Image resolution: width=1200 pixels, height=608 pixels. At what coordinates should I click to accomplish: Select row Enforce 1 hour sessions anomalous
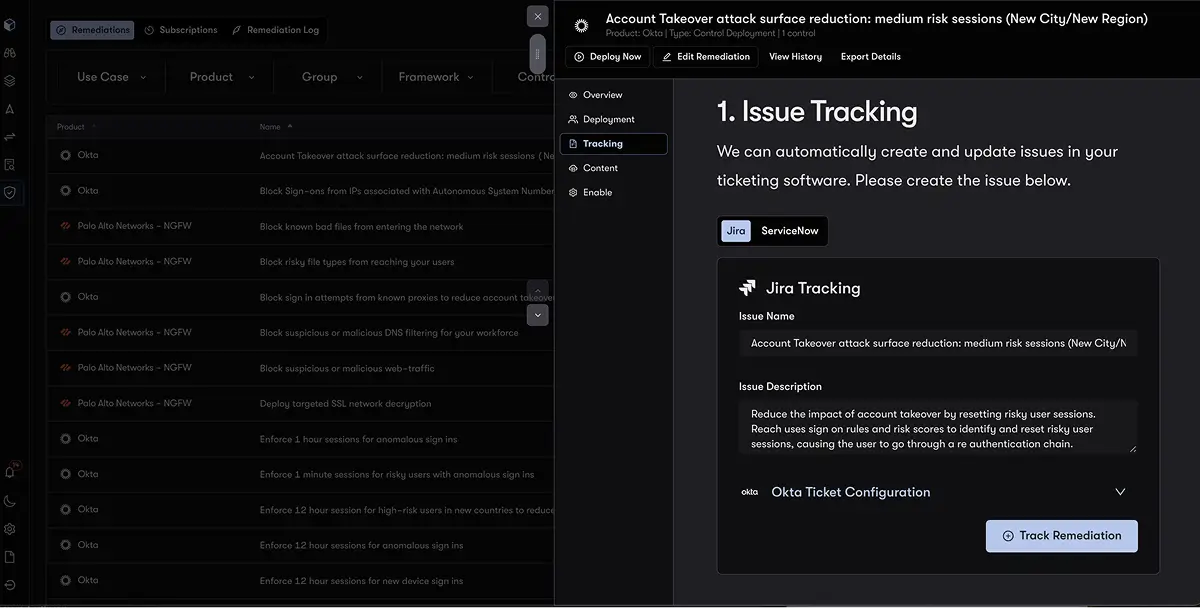coord(300,439)
